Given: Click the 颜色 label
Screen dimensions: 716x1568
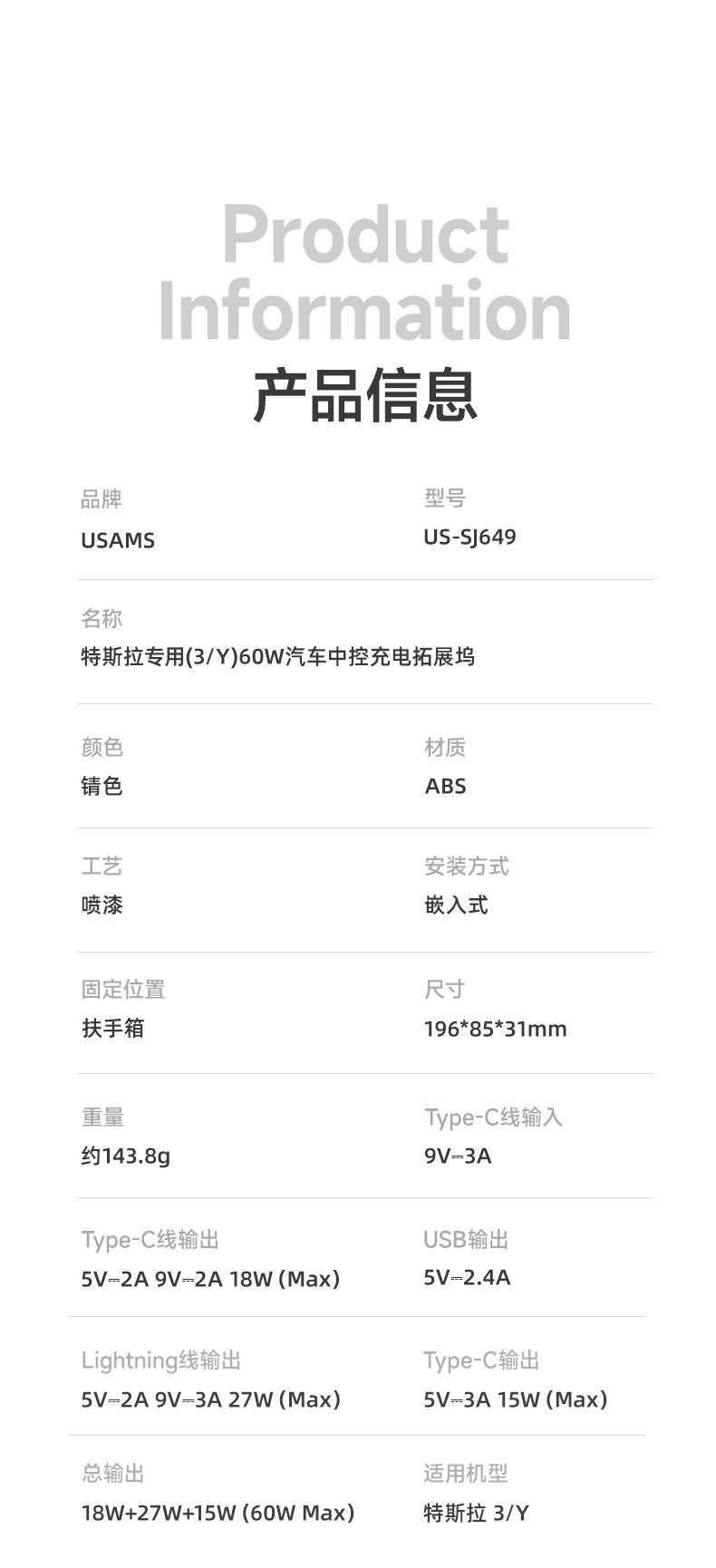Looking at the screenshot, I should (x=102, y=747).
